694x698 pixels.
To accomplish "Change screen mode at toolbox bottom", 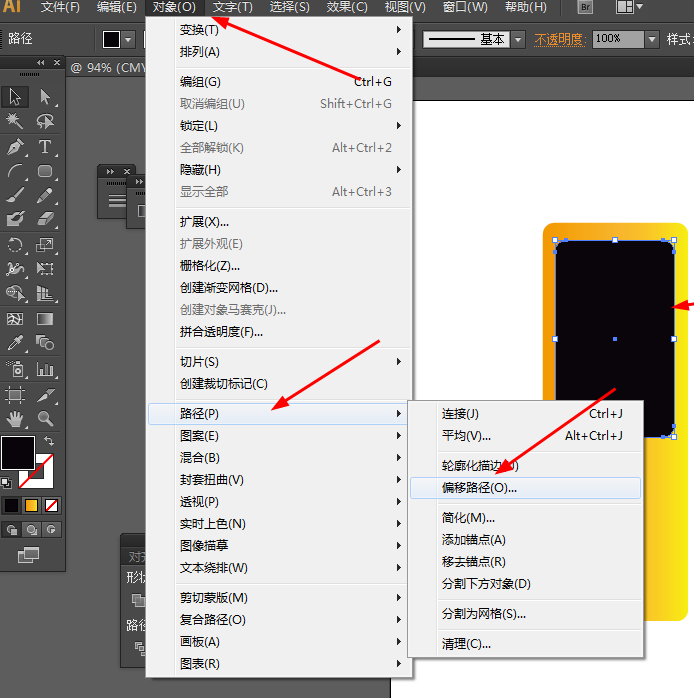I will point(28,555).
